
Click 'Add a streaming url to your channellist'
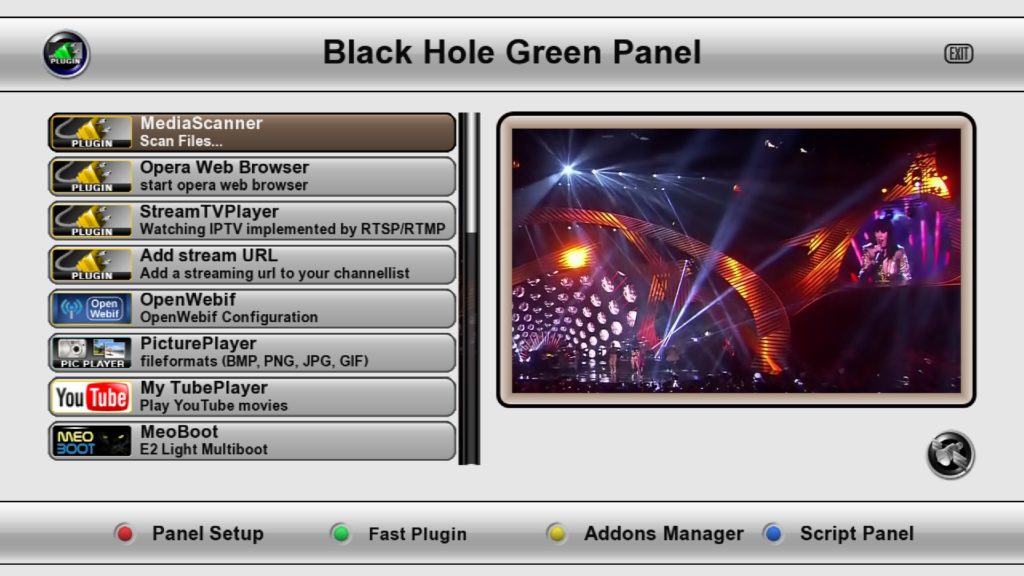click(275, 274)
